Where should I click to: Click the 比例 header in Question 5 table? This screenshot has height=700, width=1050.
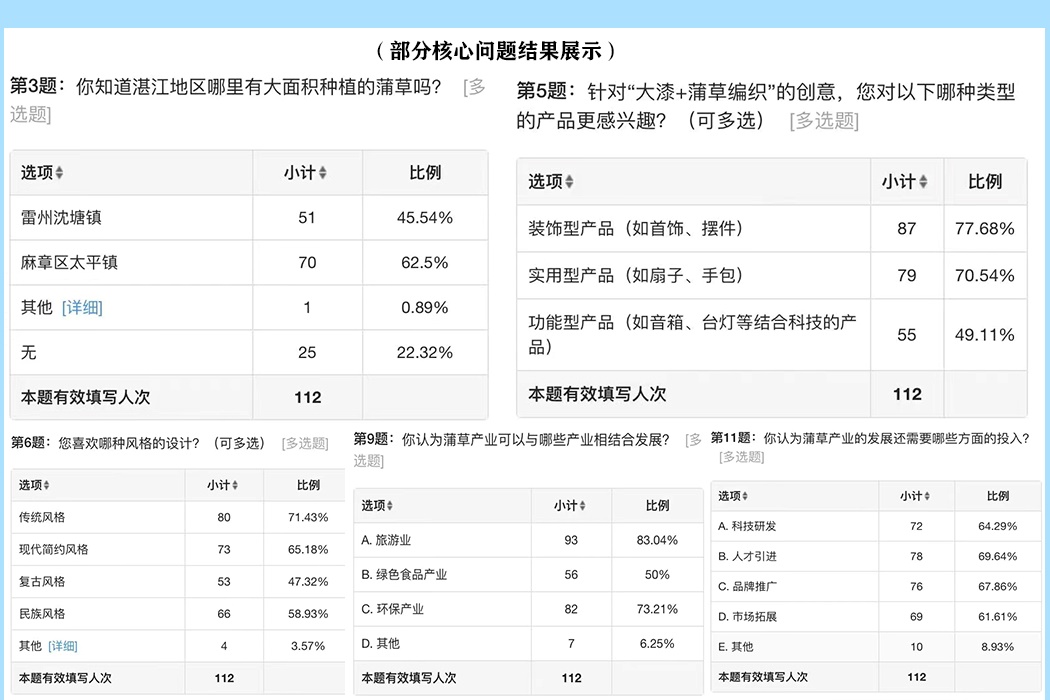985,182
